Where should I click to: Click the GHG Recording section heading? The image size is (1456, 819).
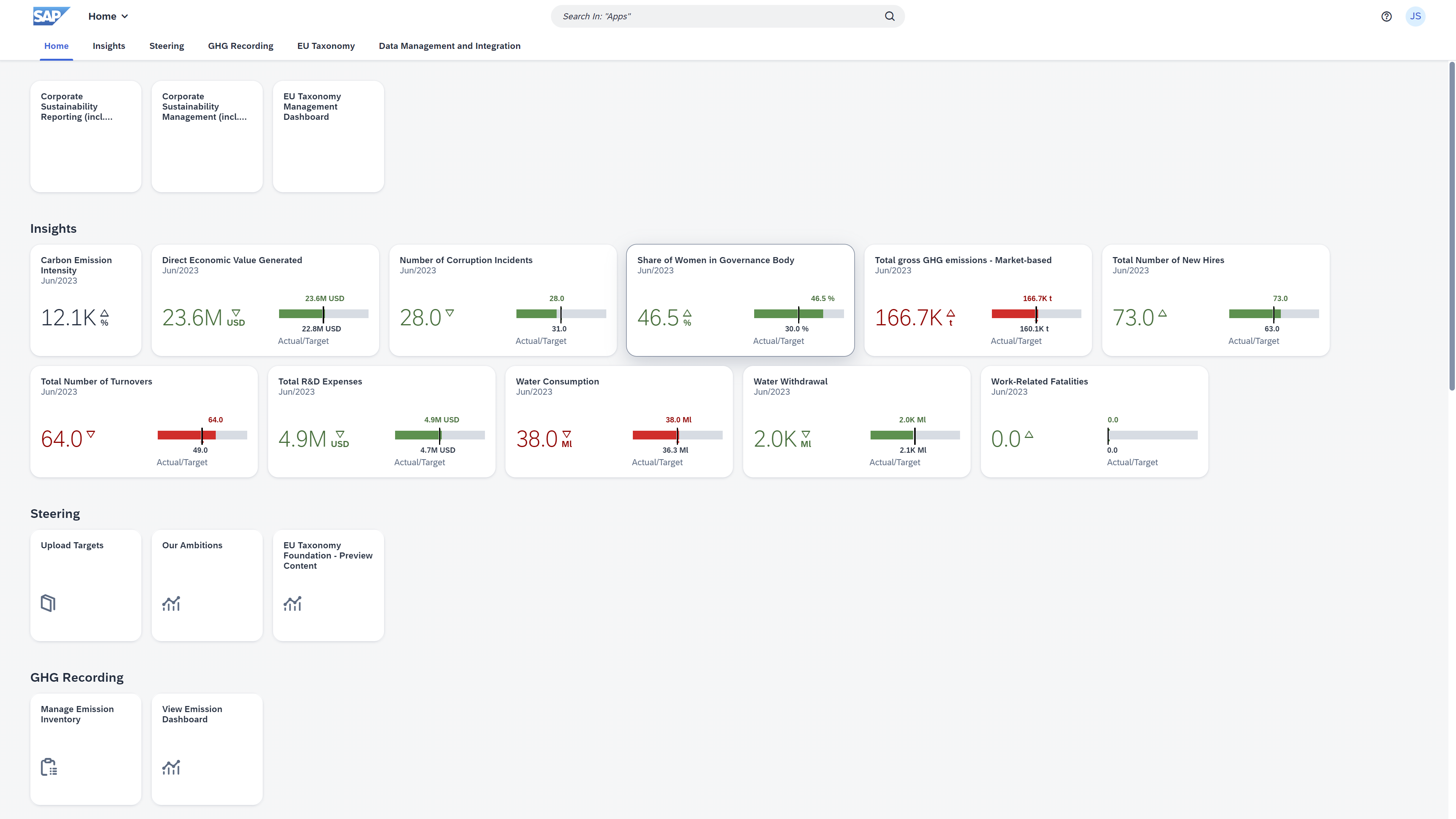77,678
